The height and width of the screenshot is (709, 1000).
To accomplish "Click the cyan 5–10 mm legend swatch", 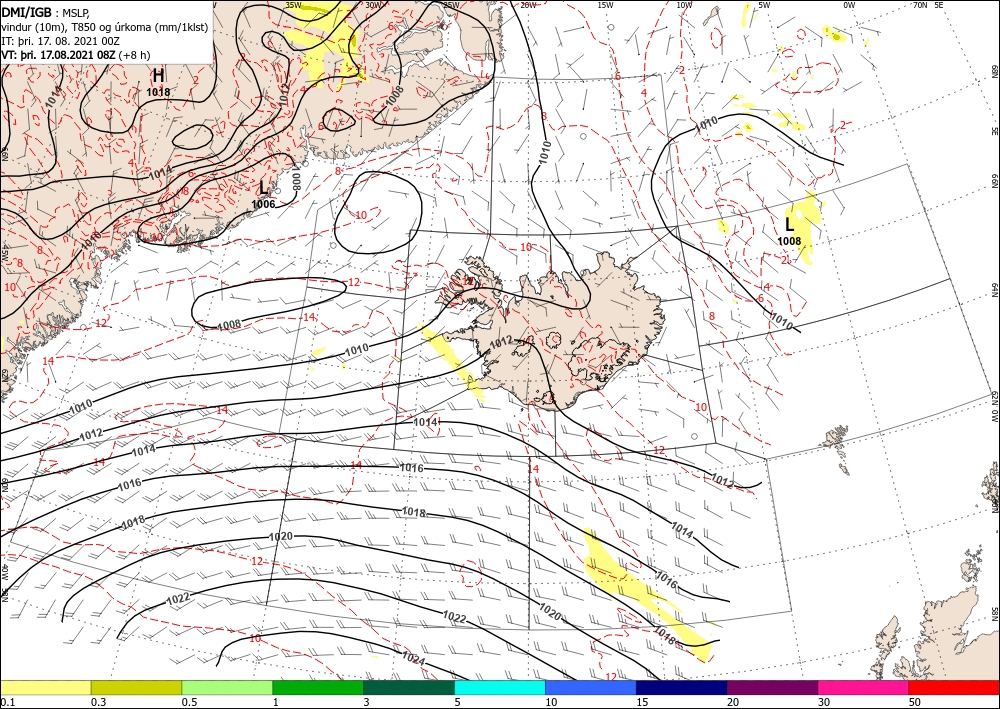I will pyautogui.click(x=500, y=687).
